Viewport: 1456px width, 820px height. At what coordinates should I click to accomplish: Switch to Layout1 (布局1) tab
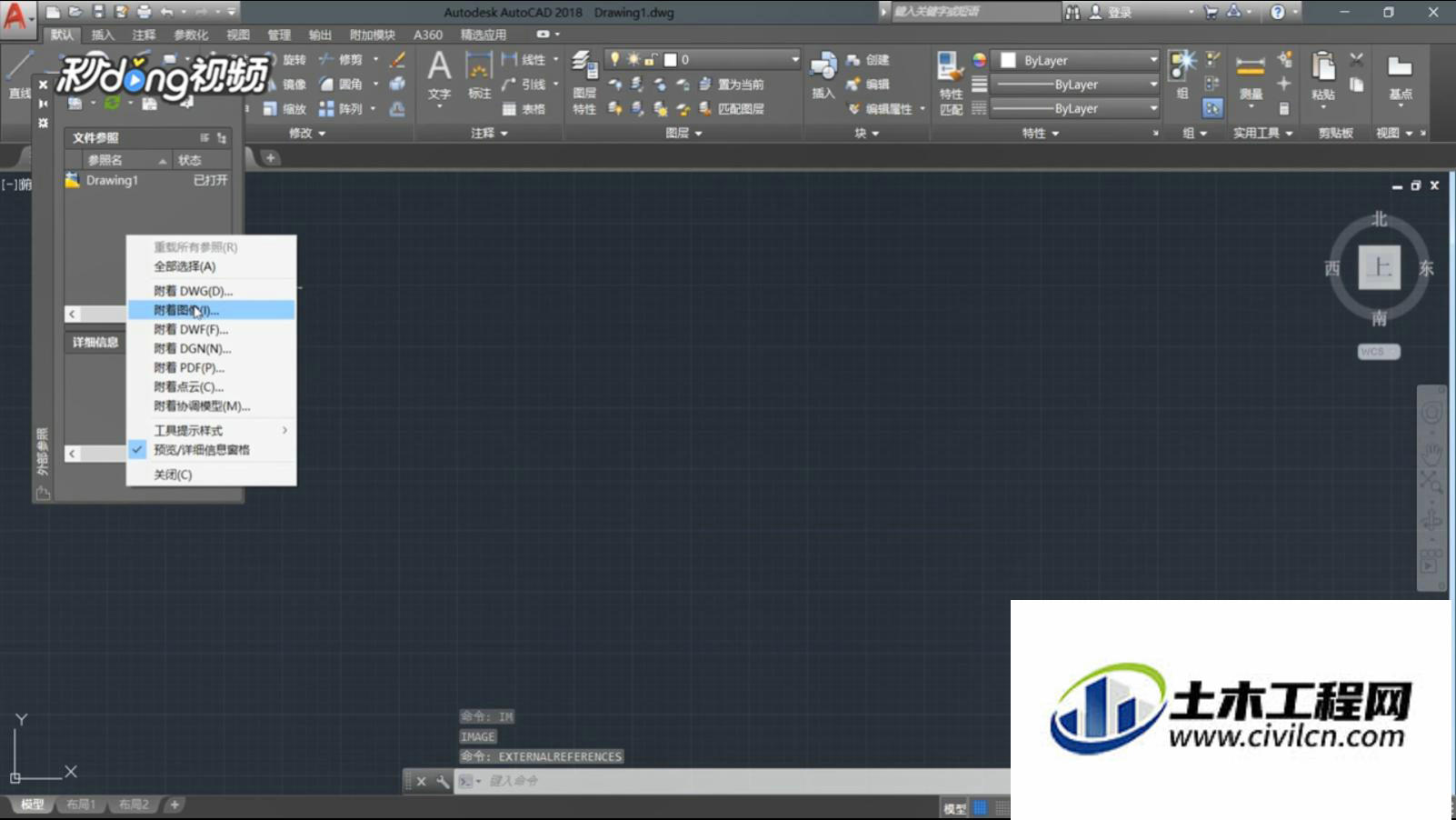81,805
